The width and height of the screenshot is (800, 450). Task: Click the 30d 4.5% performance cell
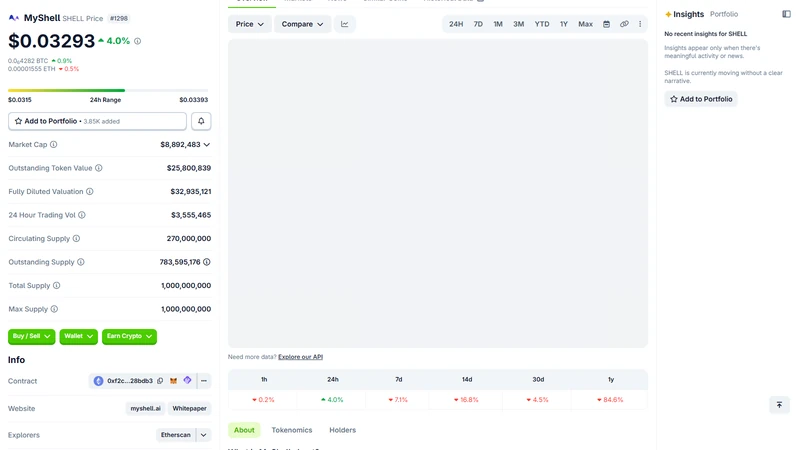(537, 399)
